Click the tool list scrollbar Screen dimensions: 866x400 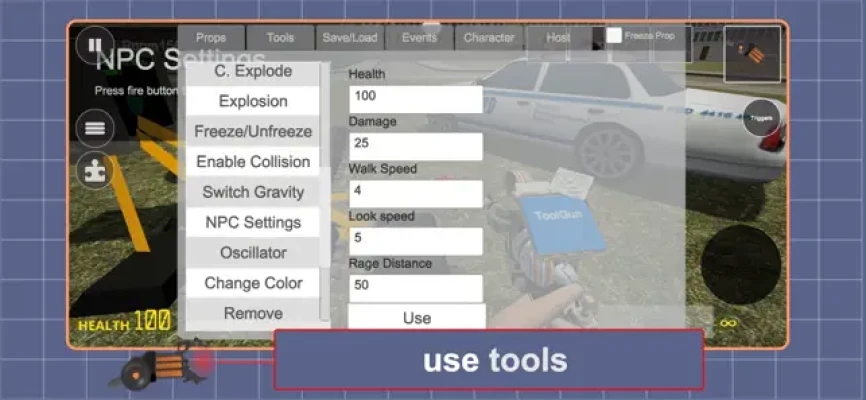(324, 190)
